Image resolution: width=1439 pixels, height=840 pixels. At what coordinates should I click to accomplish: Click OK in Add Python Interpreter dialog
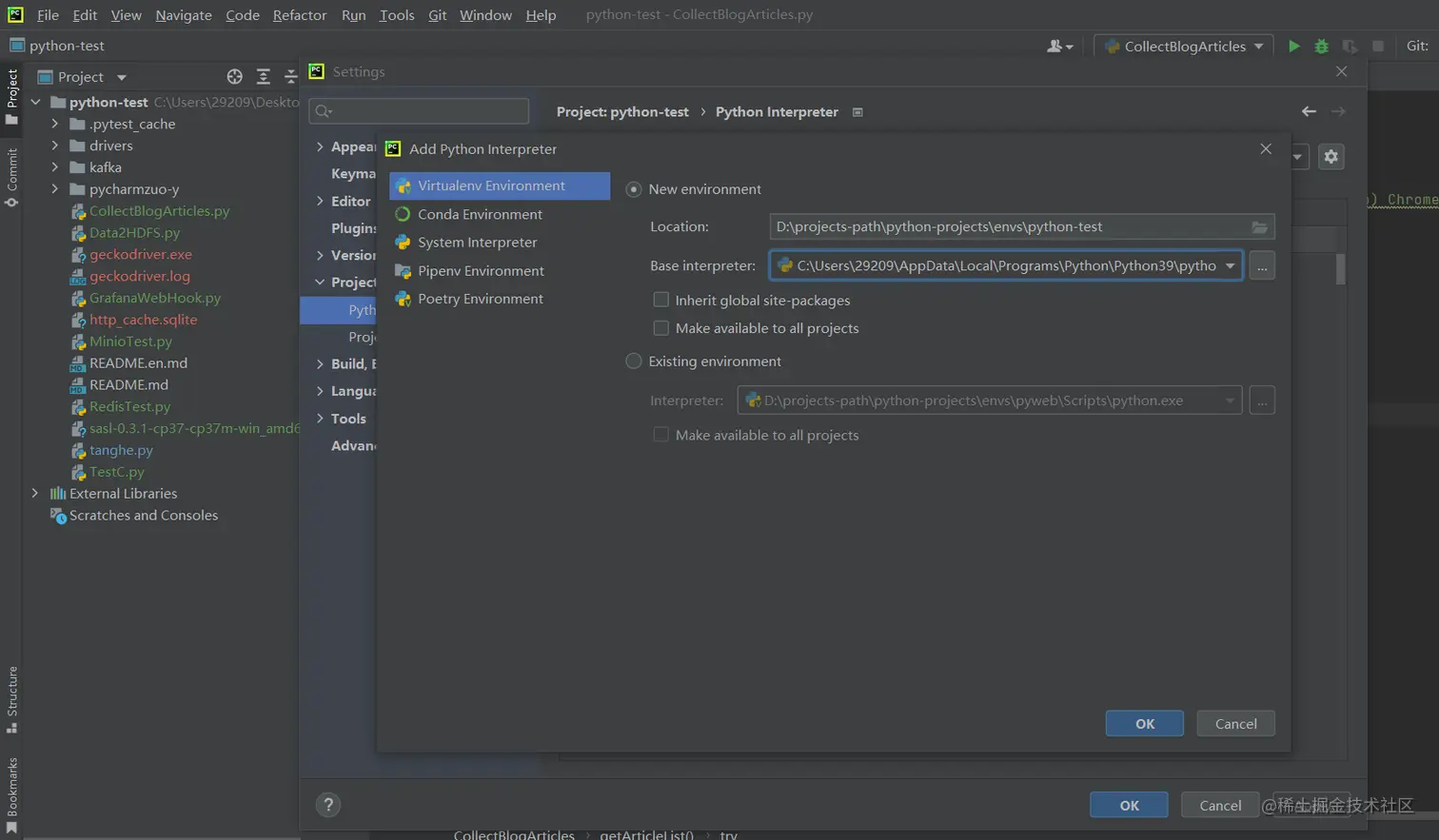point(1145,724)
